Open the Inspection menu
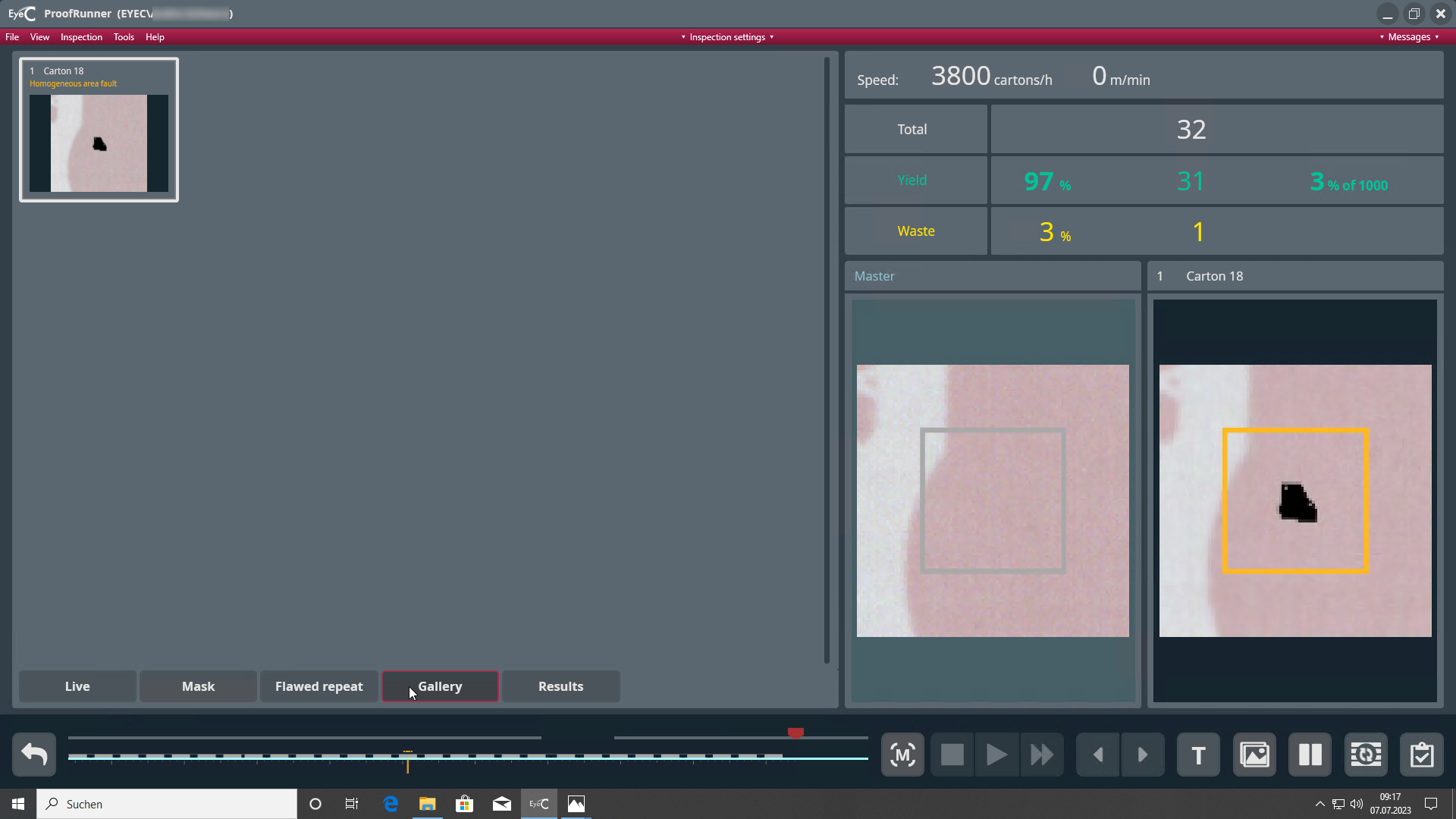Viewport: 1456px width, 819px height. (81, 36)
